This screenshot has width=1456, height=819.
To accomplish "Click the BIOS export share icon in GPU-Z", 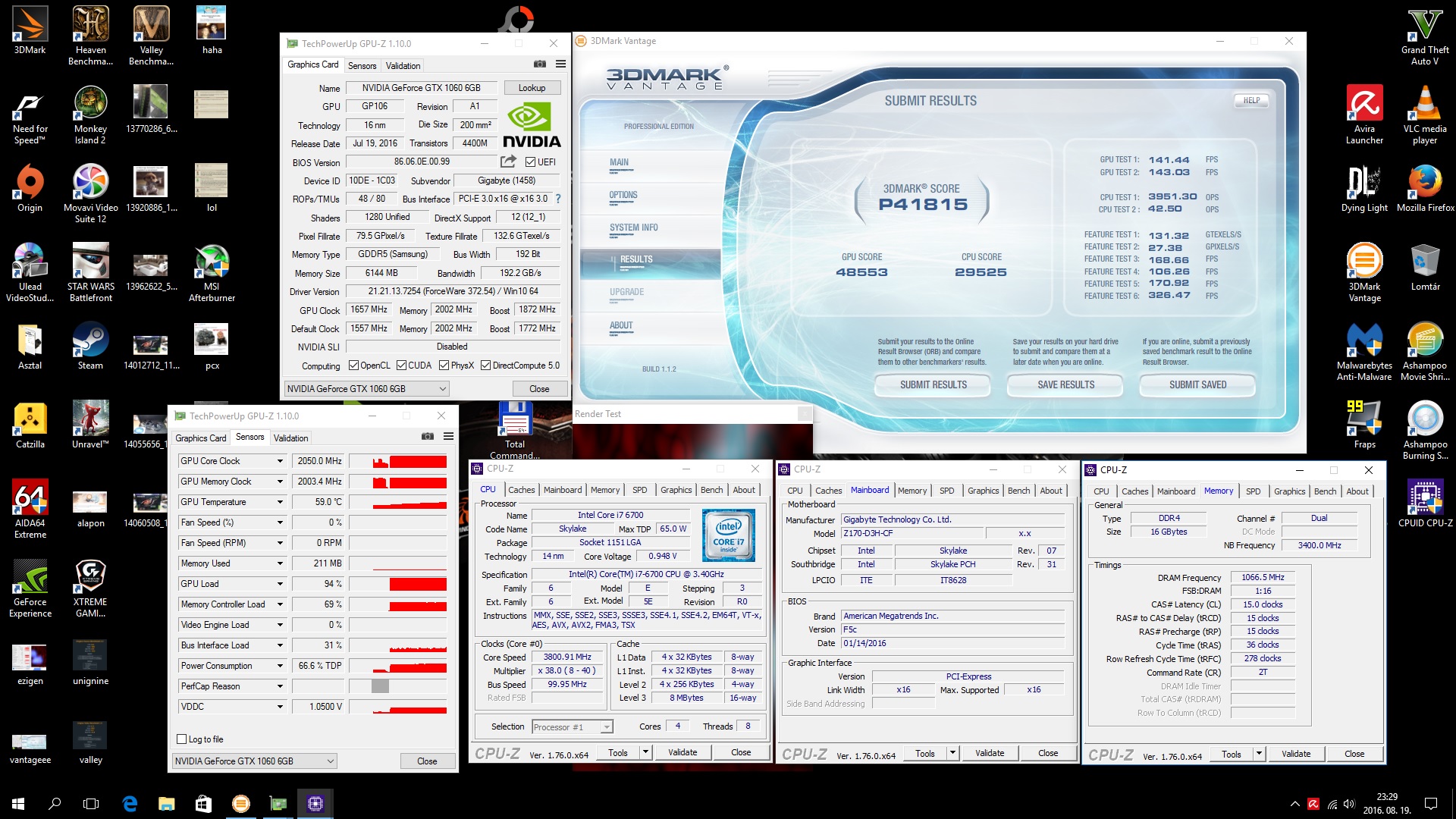I will 508,162.
